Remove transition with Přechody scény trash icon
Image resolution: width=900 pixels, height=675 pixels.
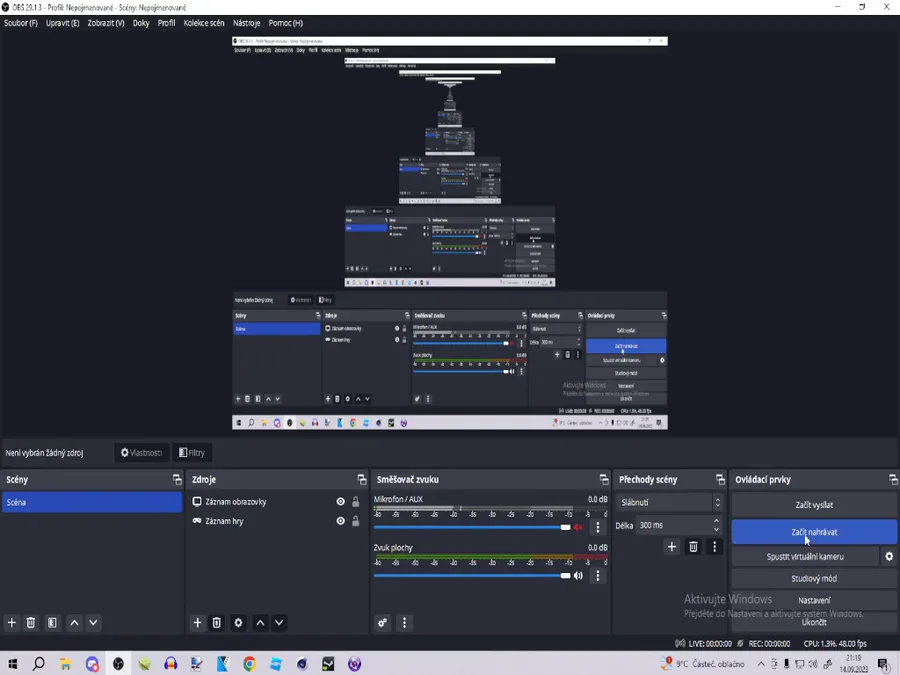(693, 546)
